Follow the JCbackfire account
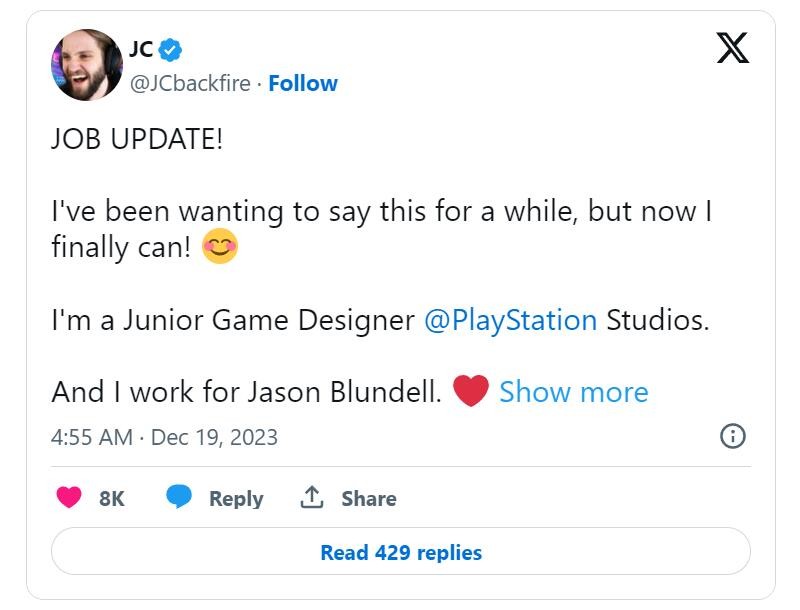 [303, 83]
